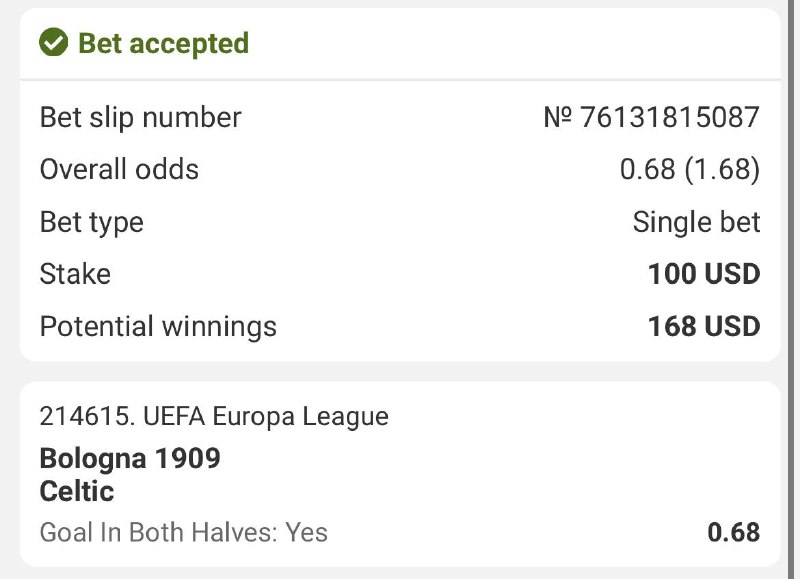Select the Celtic team name
The image size is (800, 579).
[77, 491]
